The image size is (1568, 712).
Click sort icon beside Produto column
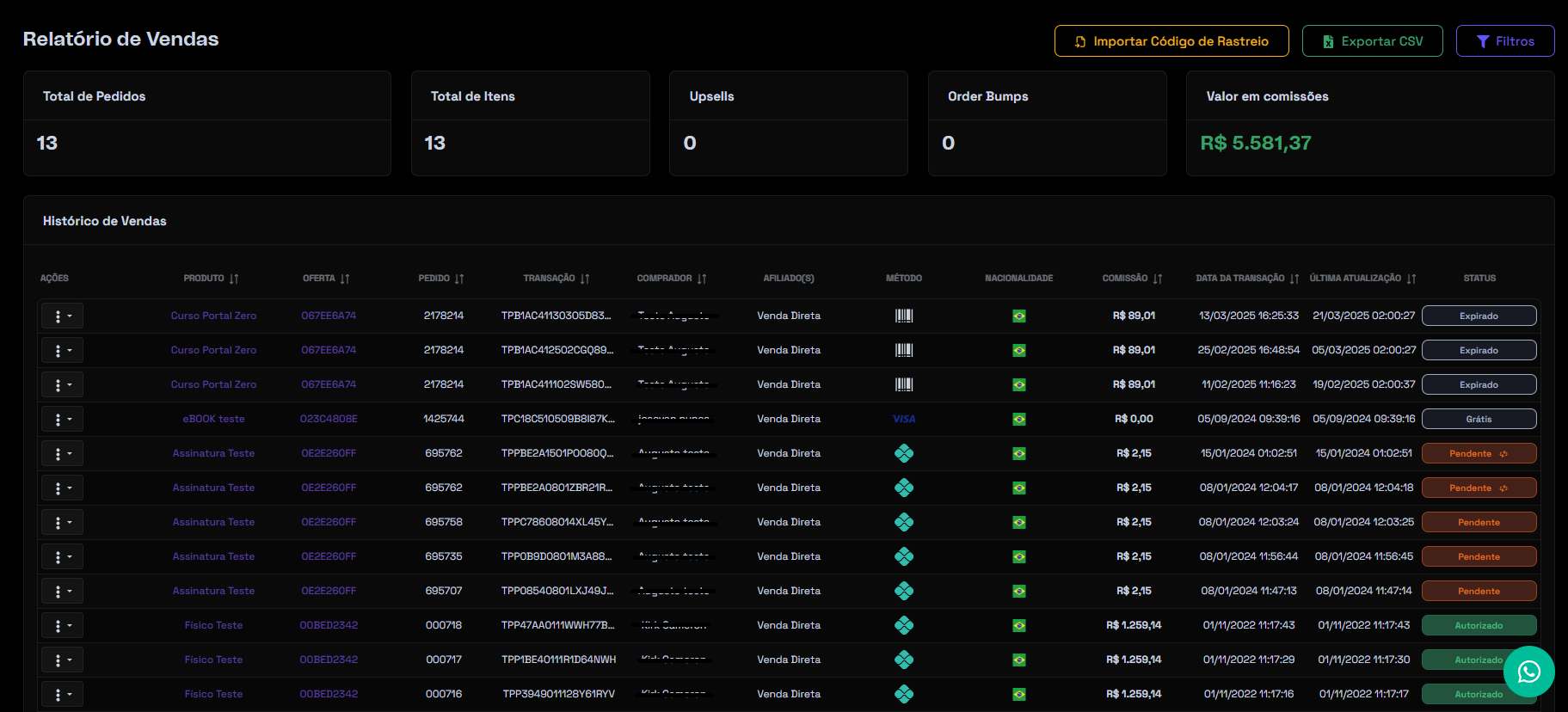click(x=234, y=279)
